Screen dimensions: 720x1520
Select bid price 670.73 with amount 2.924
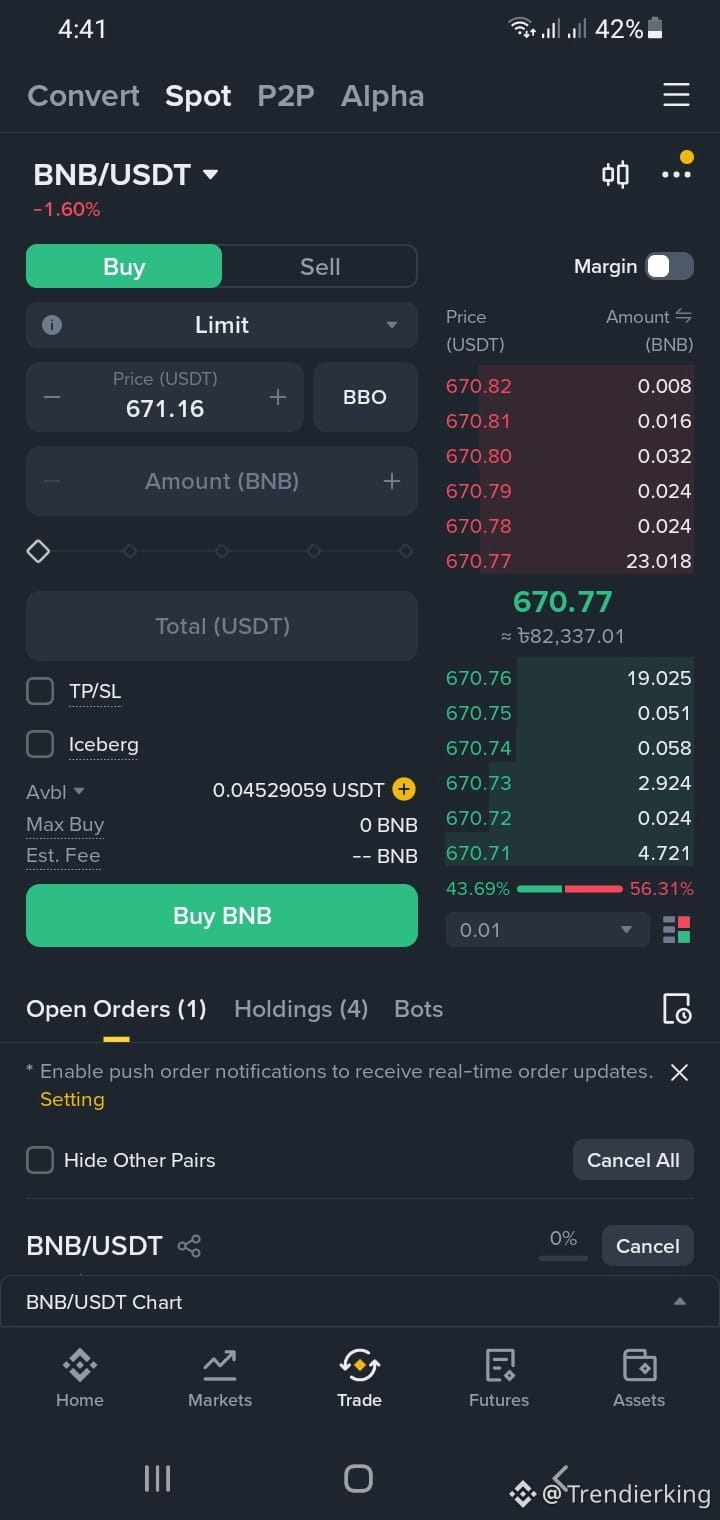(x=569, y=783)
